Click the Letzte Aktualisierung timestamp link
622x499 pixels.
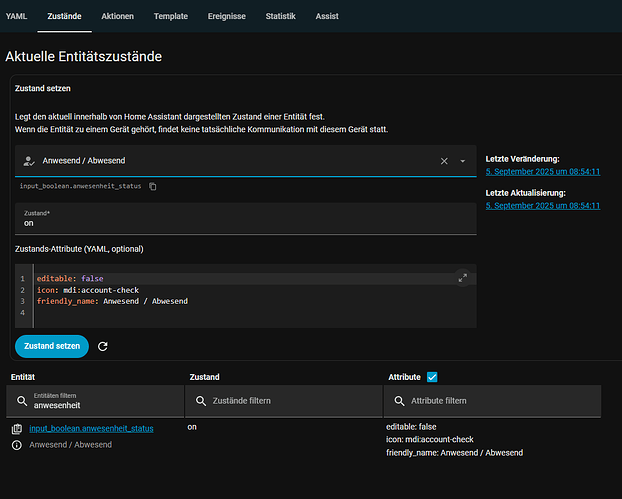542,205
